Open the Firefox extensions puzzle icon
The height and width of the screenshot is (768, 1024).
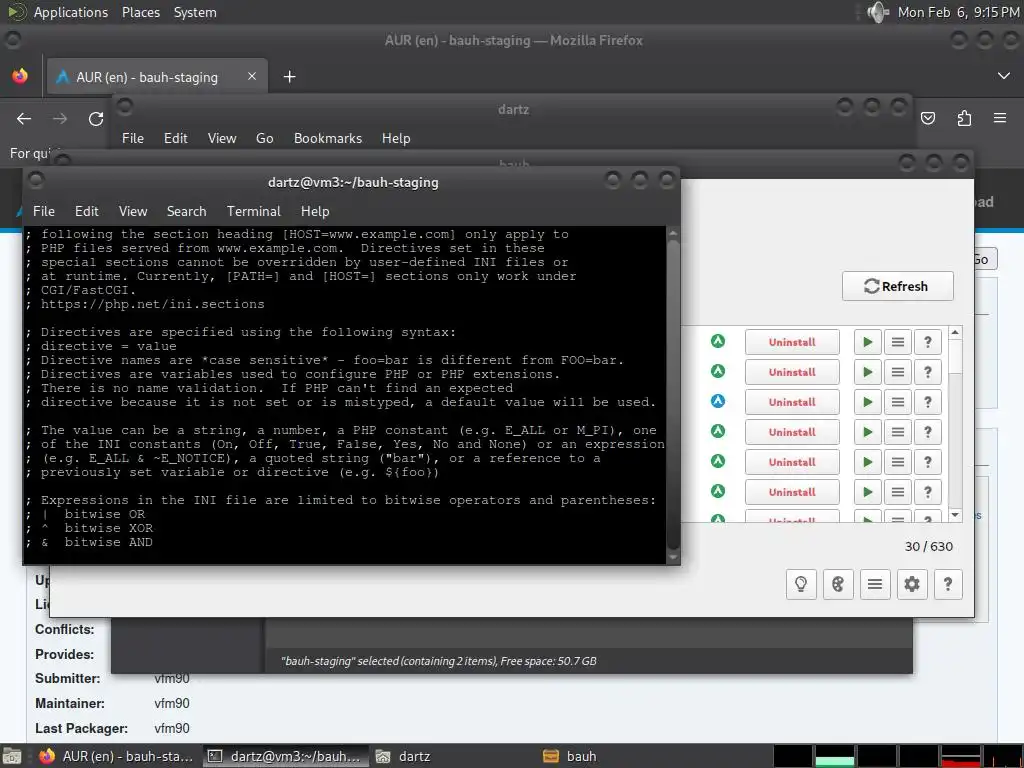[x=964, y=118]
